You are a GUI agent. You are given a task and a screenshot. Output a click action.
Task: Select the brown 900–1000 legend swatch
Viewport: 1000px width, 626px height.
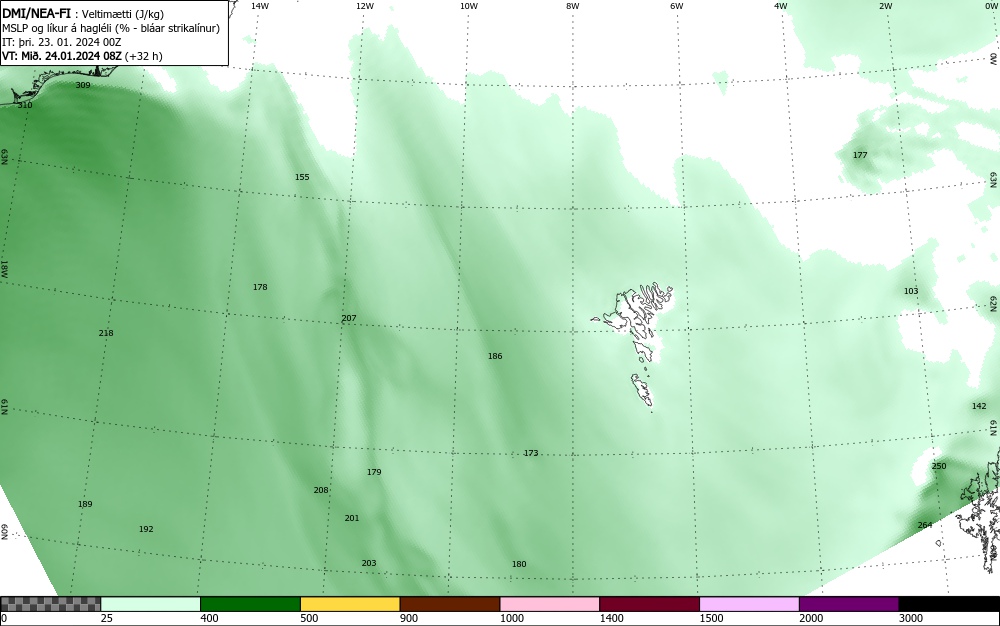450,604
